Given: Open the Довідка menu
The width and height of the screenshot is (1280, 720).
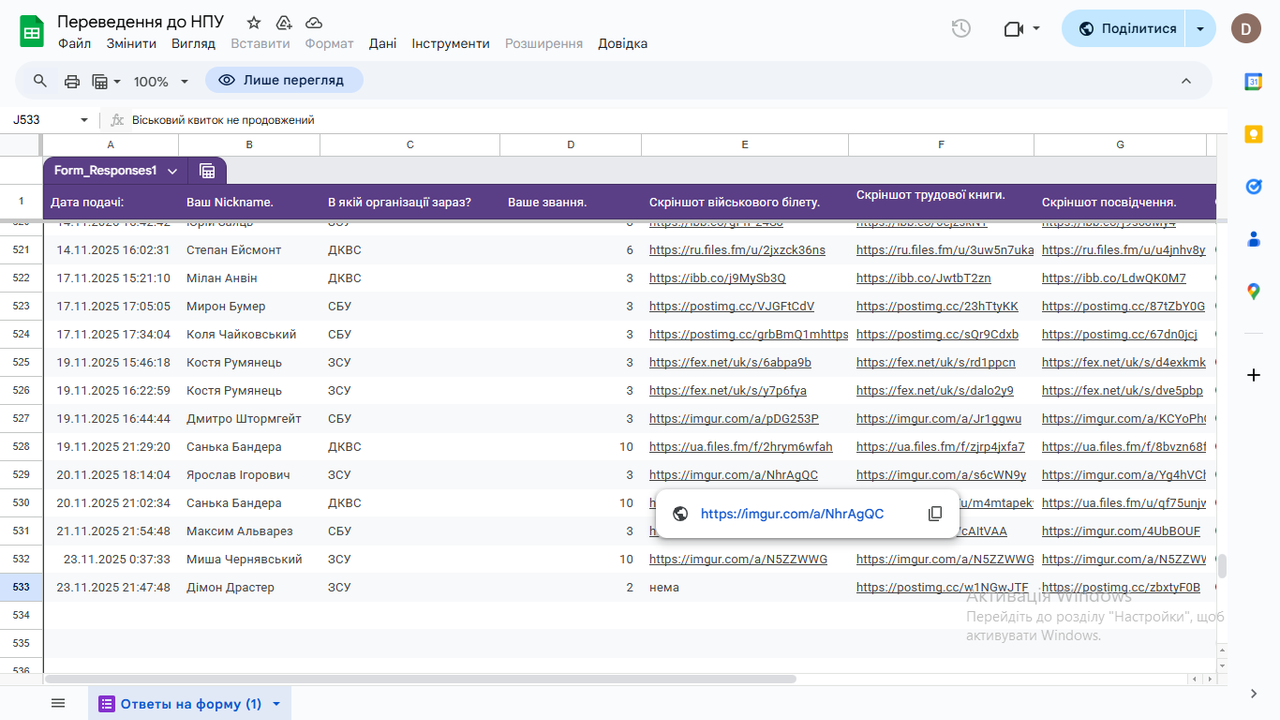Looking at the screenshot, I should [x=623, y=44].
